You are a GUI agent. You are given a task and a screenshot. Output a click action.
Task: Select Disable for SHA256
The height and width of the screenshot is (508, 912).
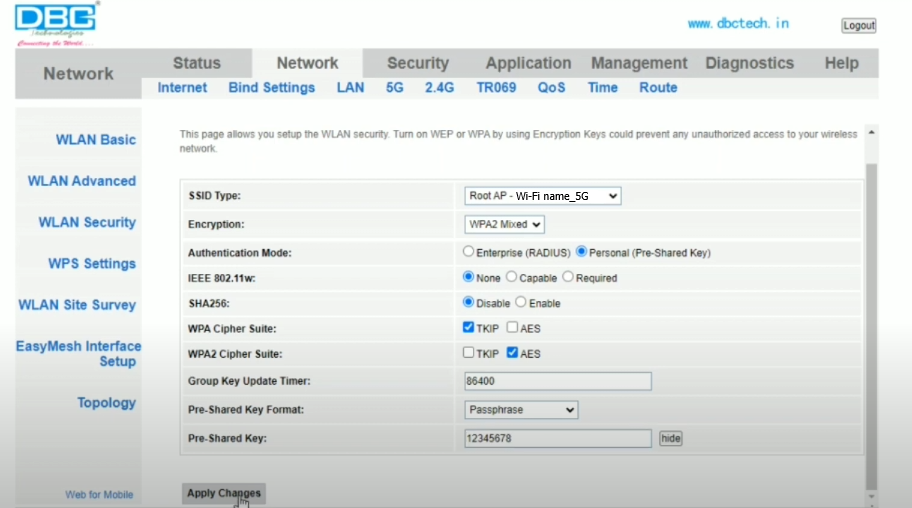click(468, 302)
